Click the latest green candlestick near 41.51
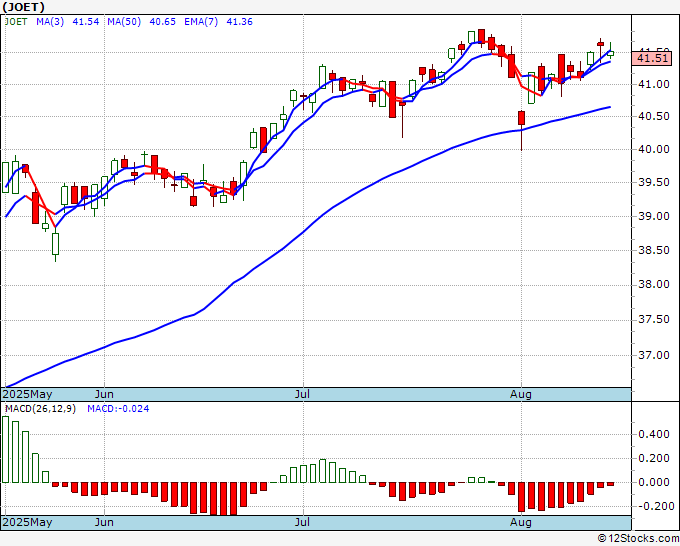680x546 pixels. pyautogui.click(x=611, y=52)
